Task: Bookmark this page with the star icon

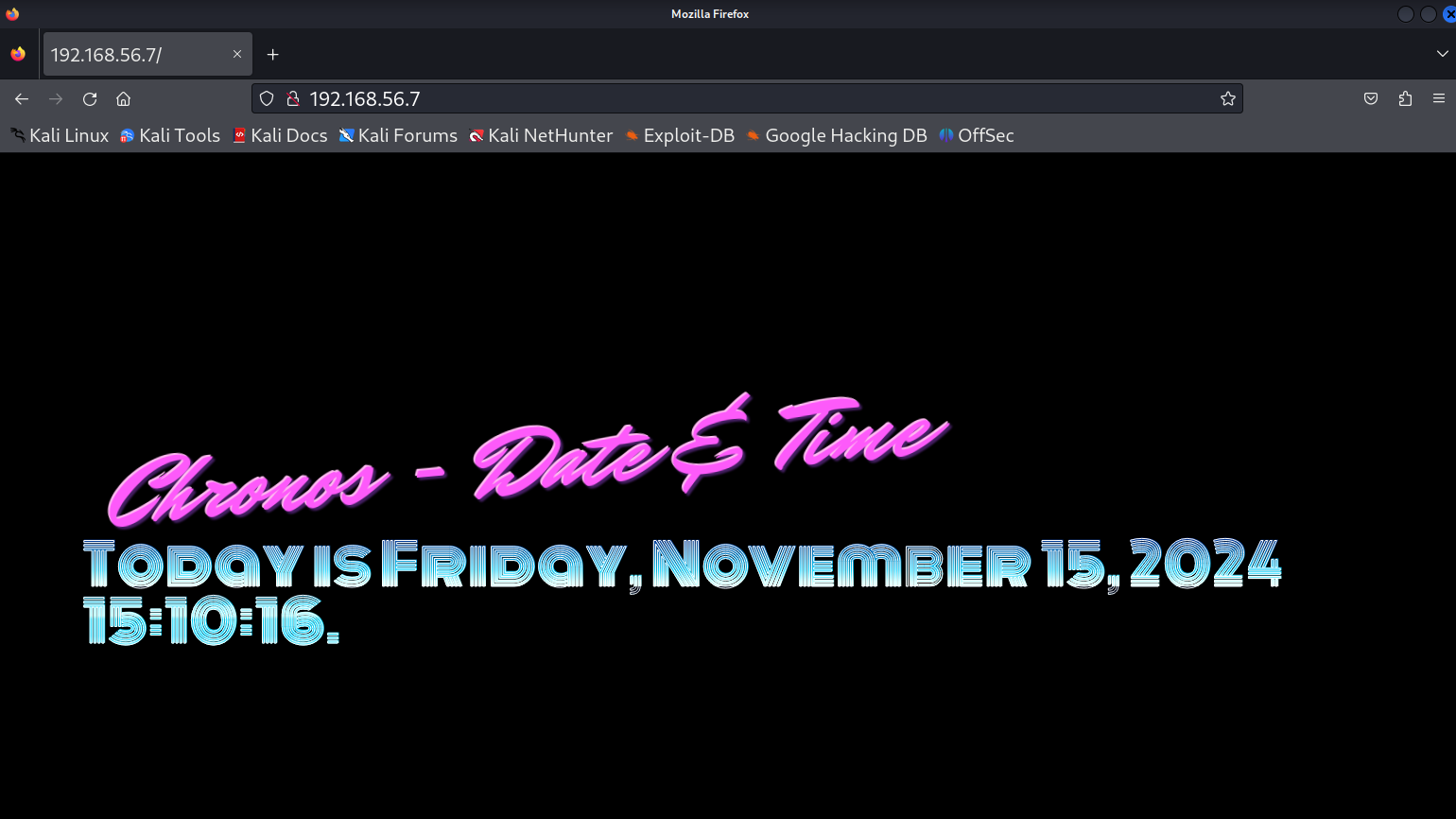Action: point(1227,99)
